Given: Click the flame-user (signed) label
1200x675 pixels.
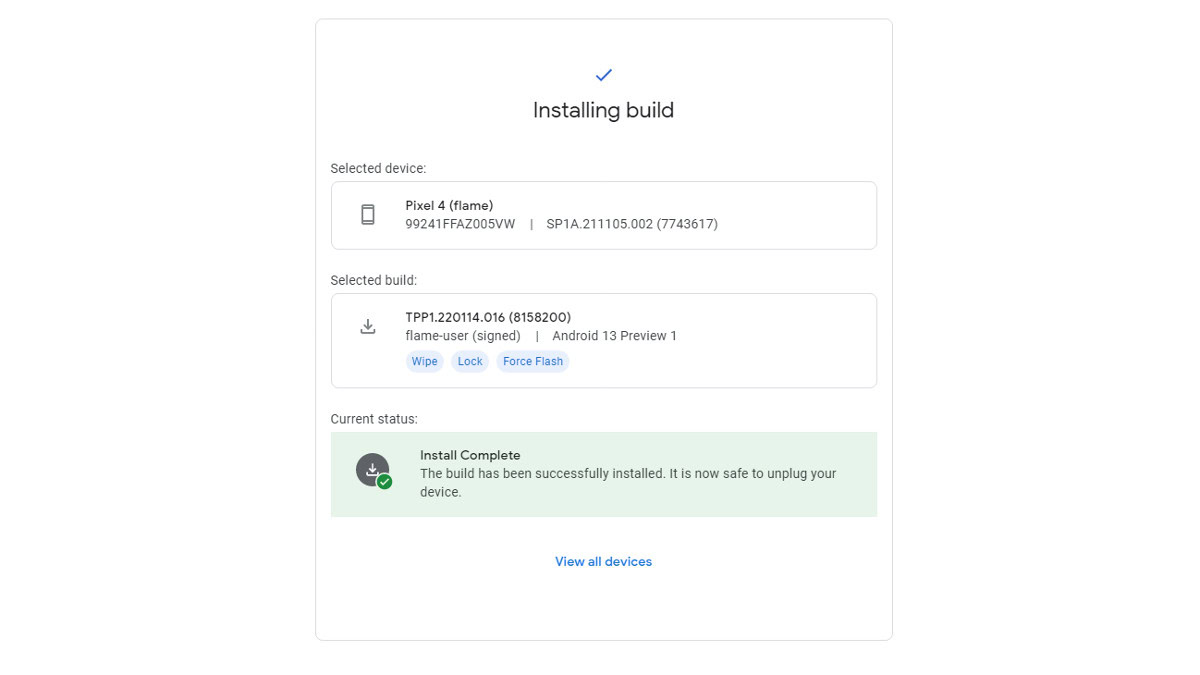Looking at the screenshot, I should (x=463, y=336).
